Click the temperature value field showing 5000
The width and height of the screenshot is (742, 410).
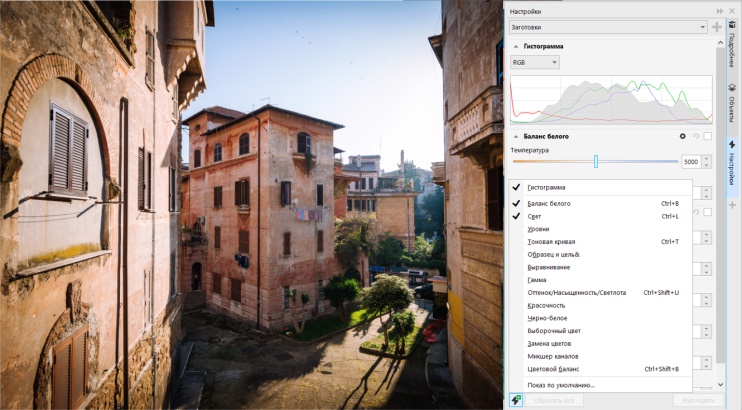[x=691, y=161]
